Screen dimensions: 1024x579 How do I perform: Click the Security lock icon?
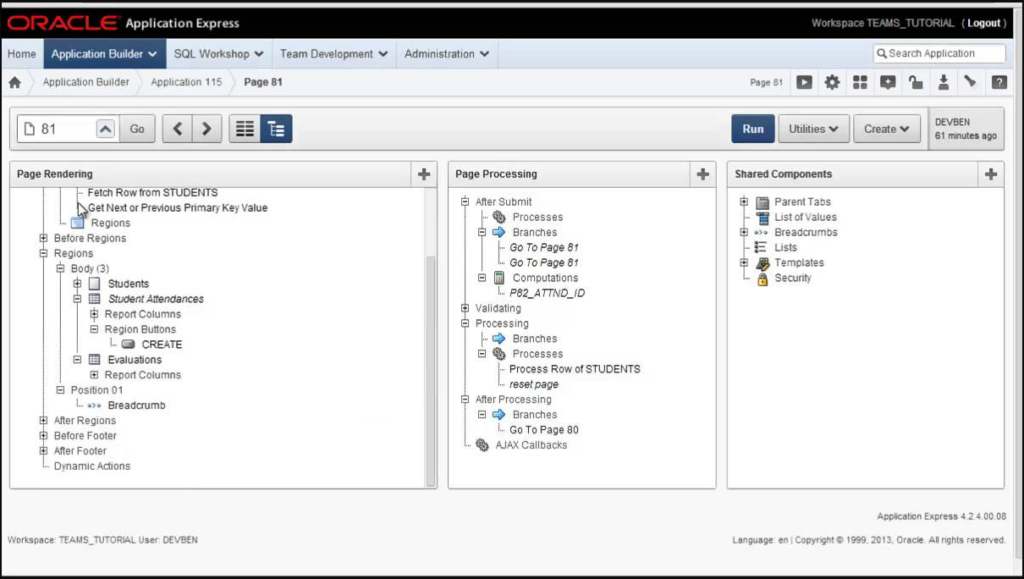pyautogui.click(x=762, y=279)
